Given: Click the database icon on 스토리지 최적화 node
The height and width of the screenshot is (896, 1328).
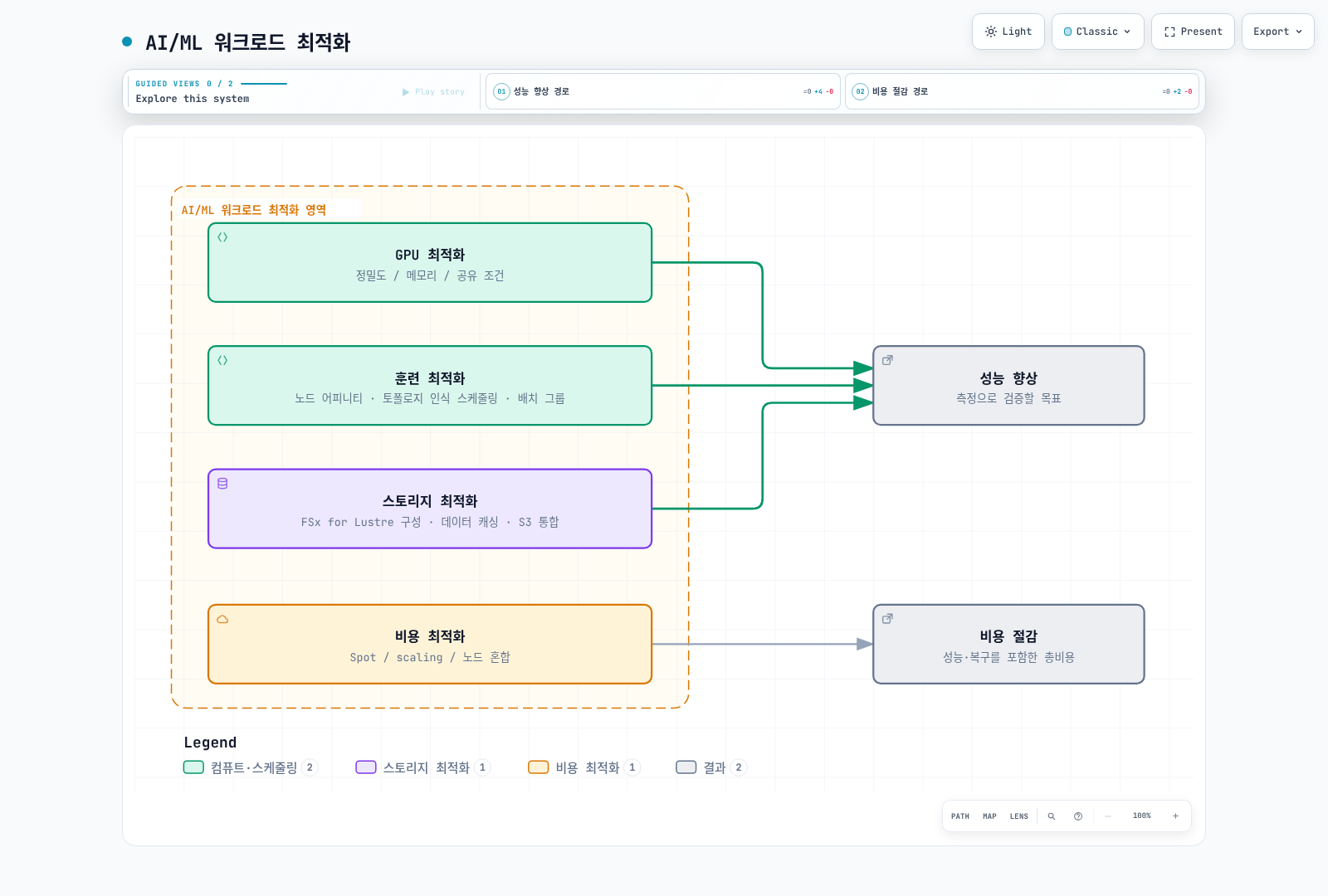Looking at the screenshot, I should 222,484.
